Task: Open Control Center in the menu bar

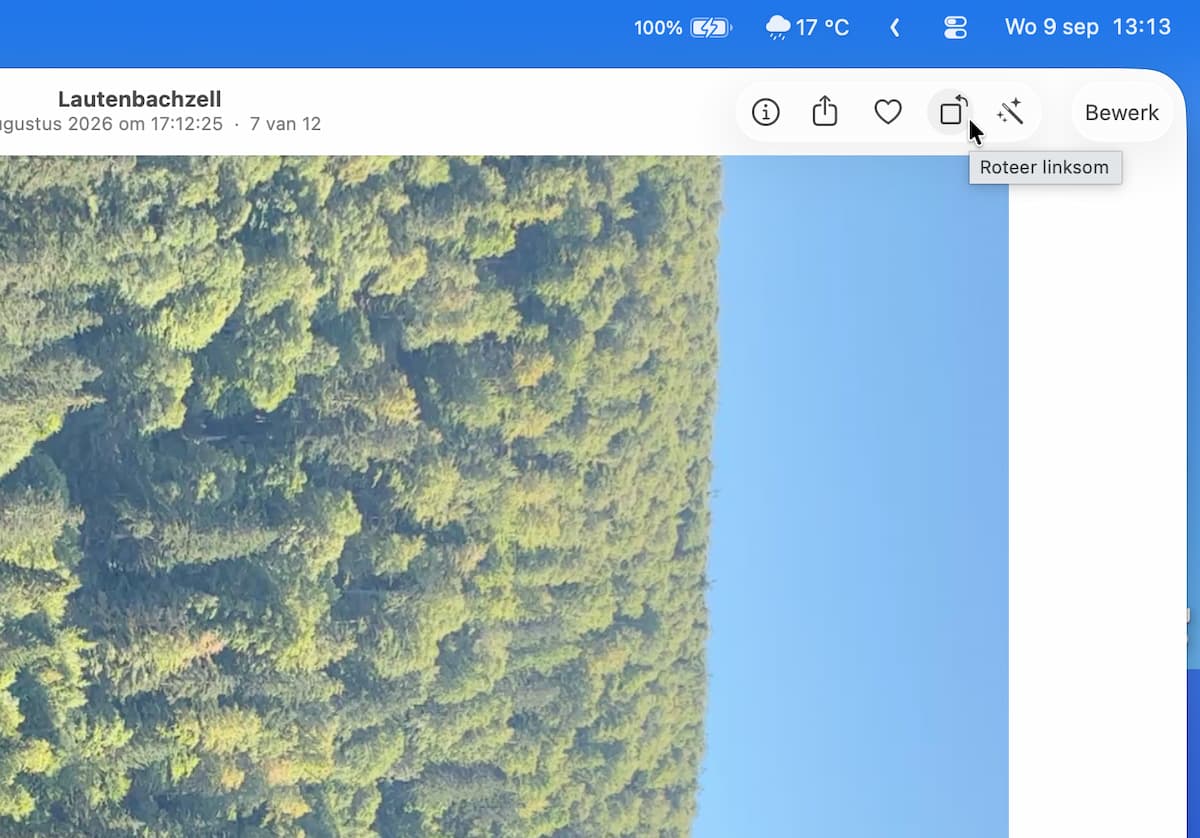Action: [x=955, y=27]
